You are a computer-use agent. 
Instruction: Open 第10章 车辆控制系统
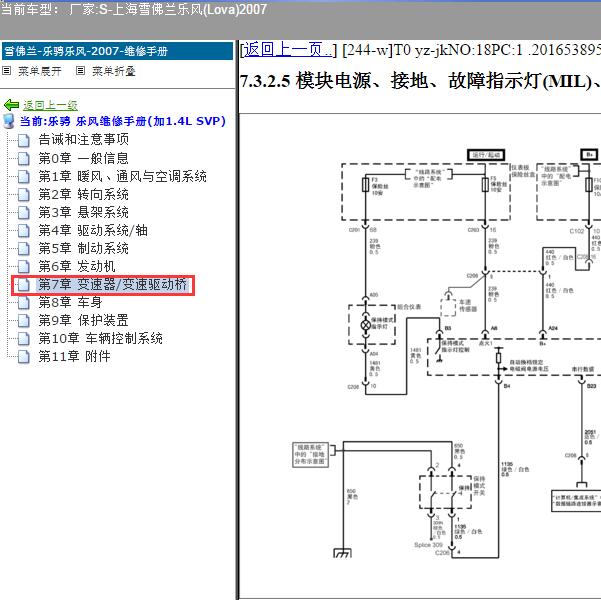(x=100, y=338)
